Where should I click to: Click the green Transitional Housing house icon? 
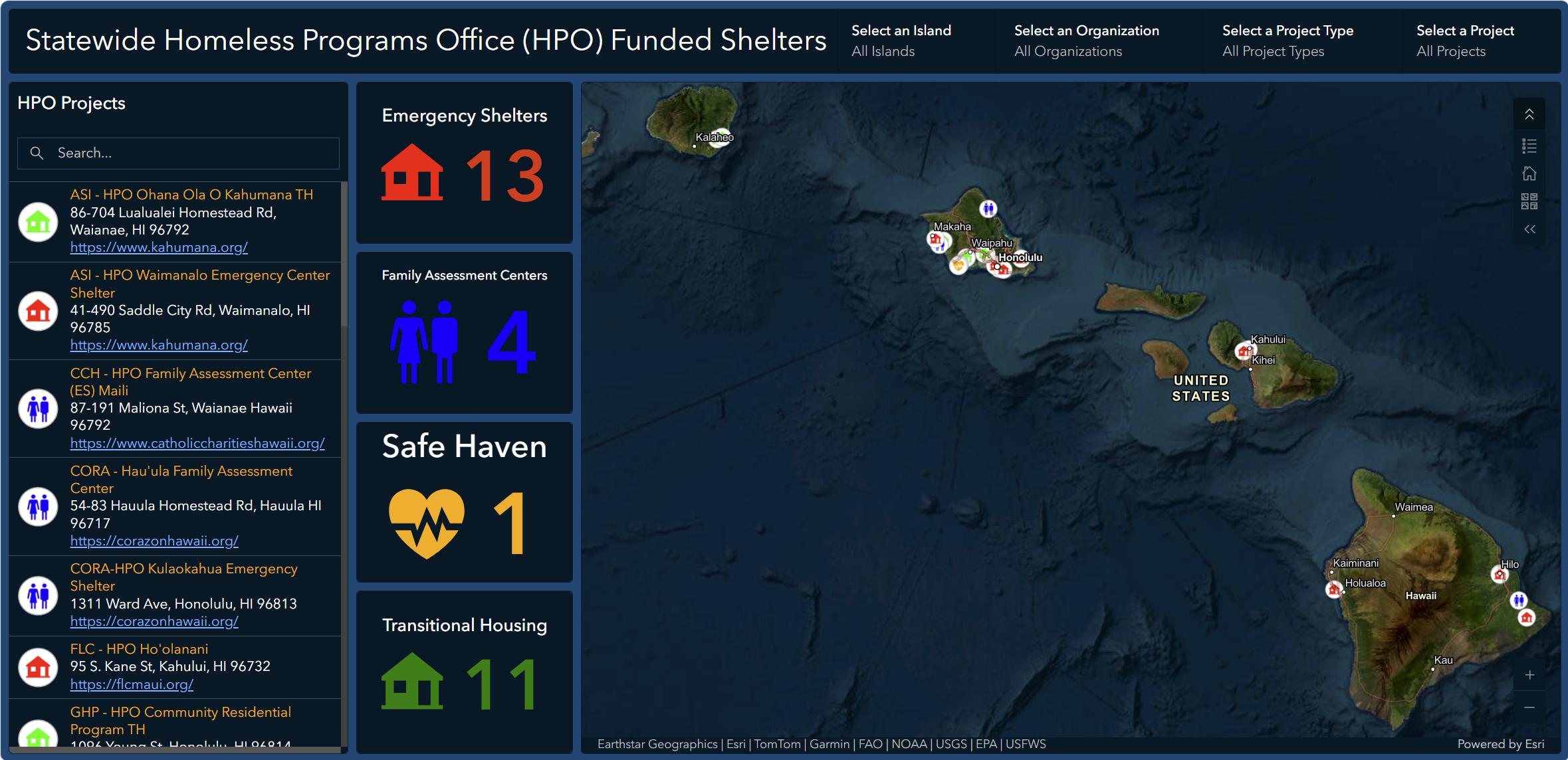tap(412, 682)
